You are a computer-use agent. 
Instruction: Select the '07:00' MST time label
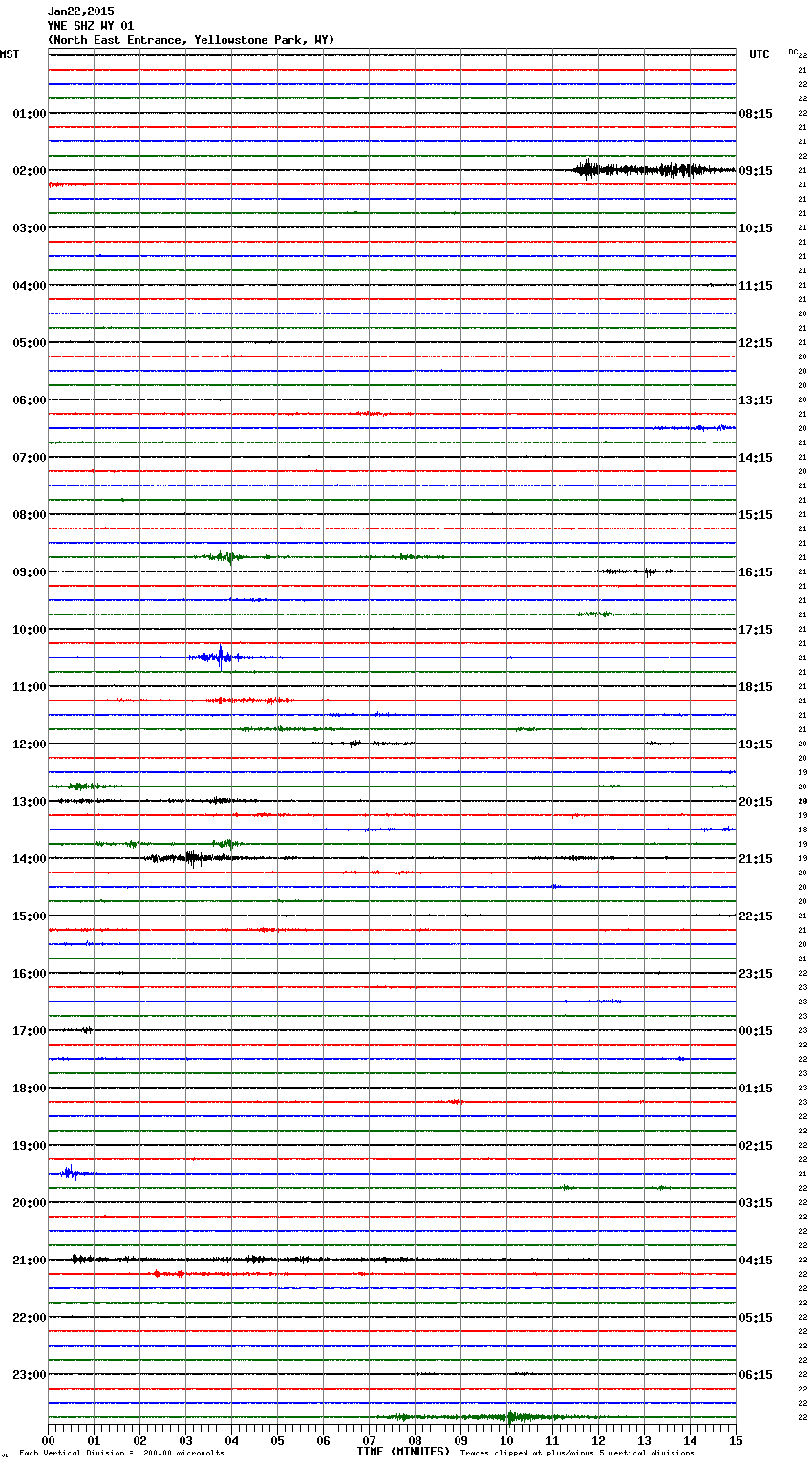coord(30,458)
